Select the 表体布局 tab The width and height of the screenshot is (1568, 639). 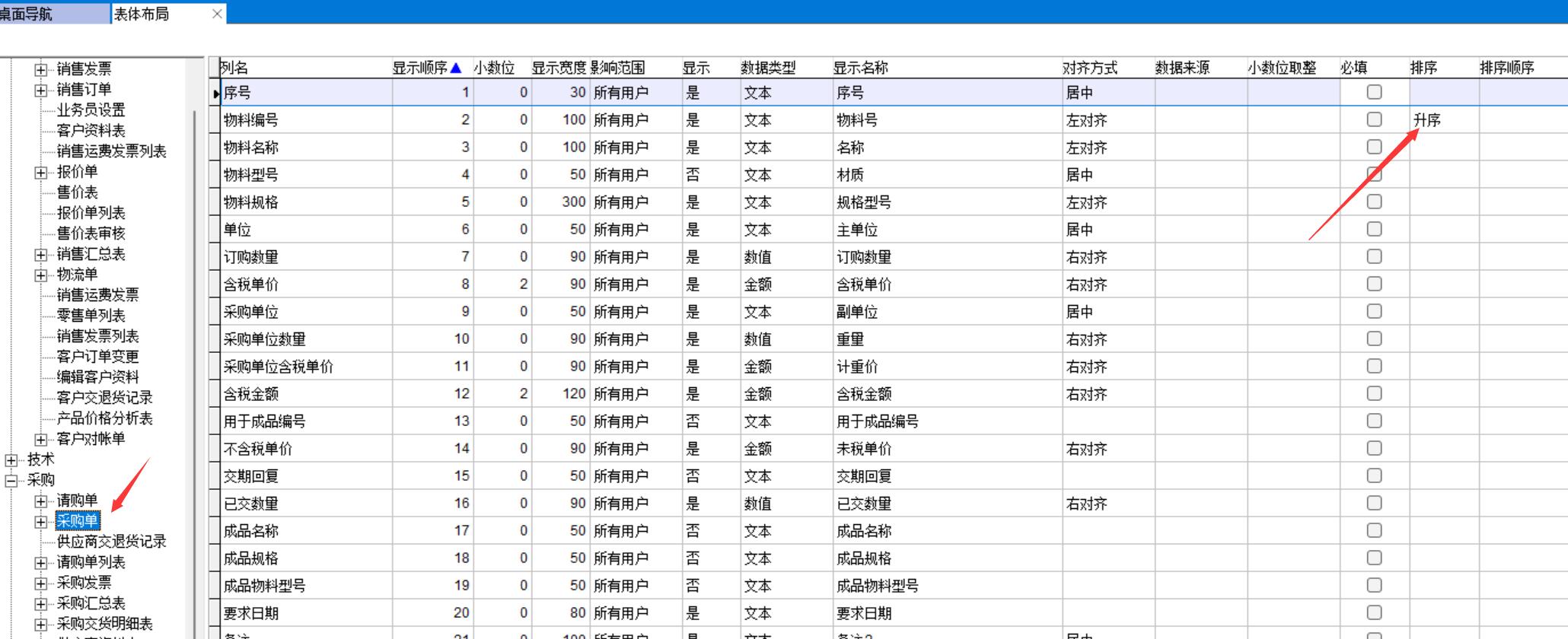(x=152, y=14)
